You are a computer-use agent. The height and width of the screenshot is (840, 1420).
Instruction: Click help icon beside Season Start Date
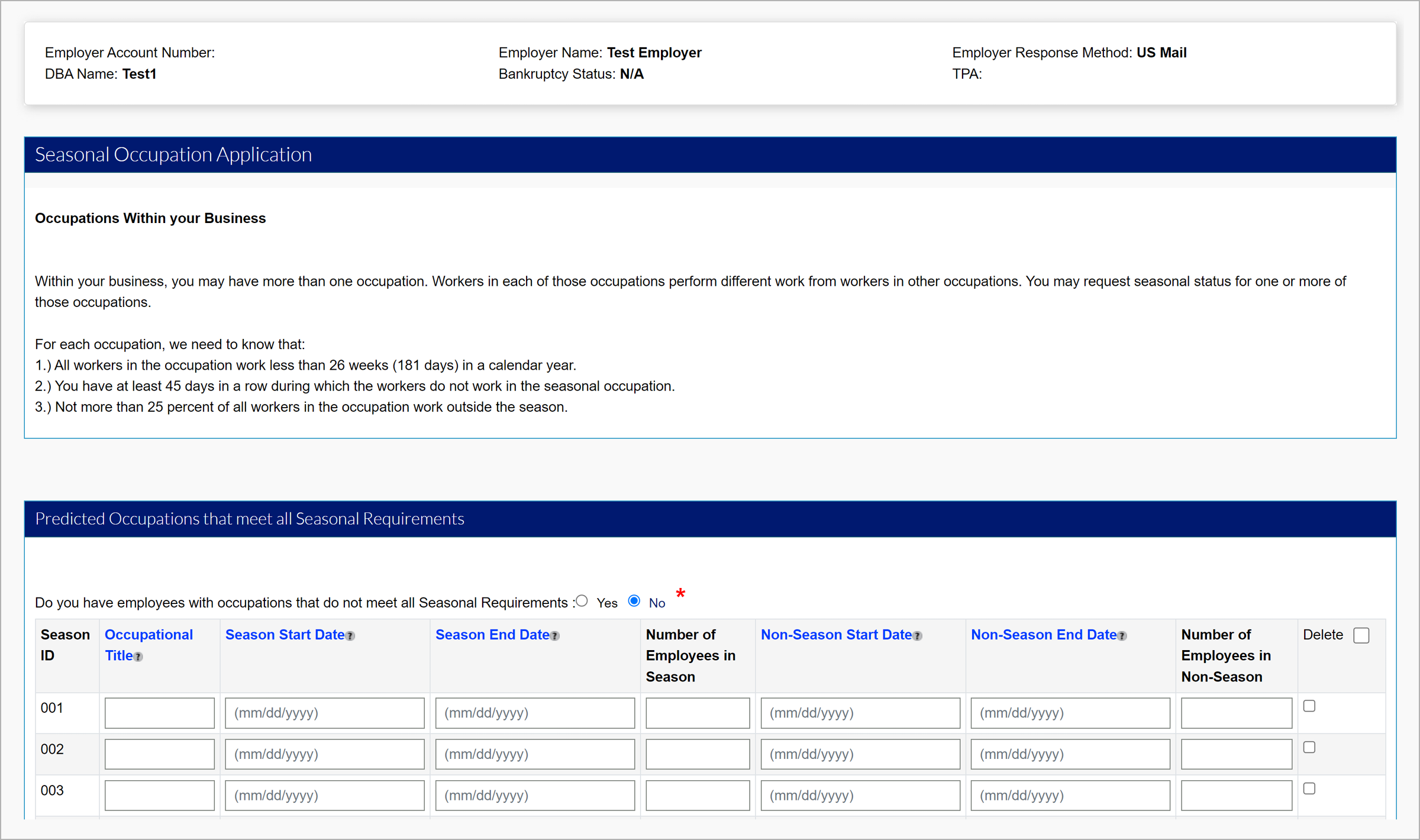[x=350, y=636]
